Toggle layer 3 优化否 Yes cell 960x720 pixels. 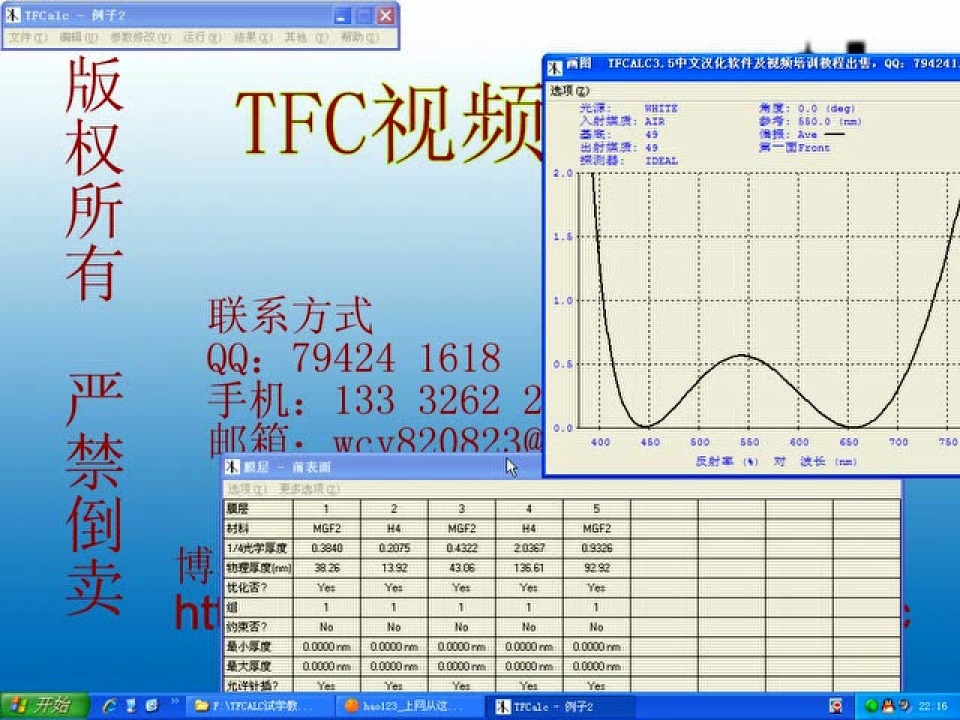pos(462,587)
